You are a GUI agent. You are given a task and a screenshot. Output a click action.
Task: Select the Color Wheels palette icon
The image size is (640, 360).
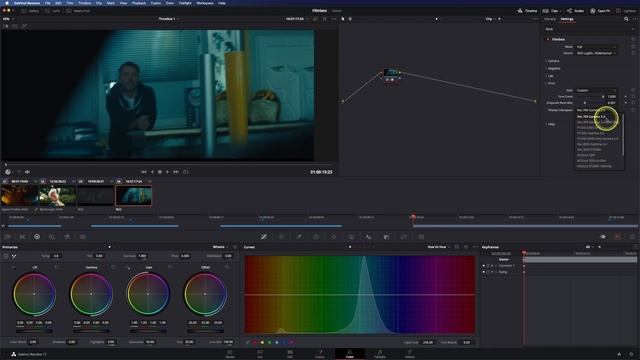click(37, 237)
